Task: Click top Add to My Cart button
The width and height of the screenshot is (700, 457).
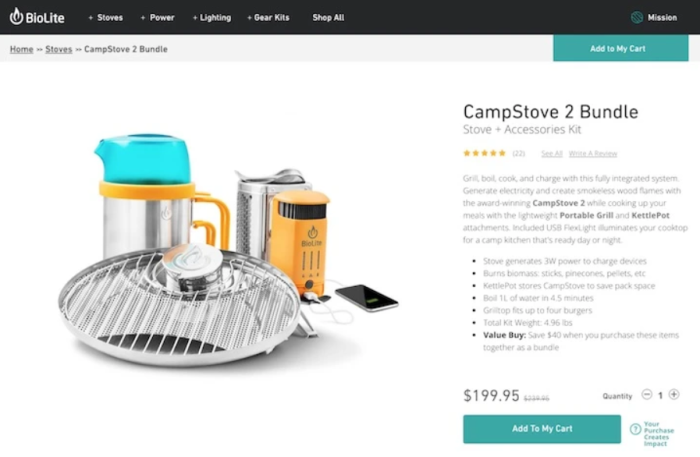Action: click(x=621, y=48)
